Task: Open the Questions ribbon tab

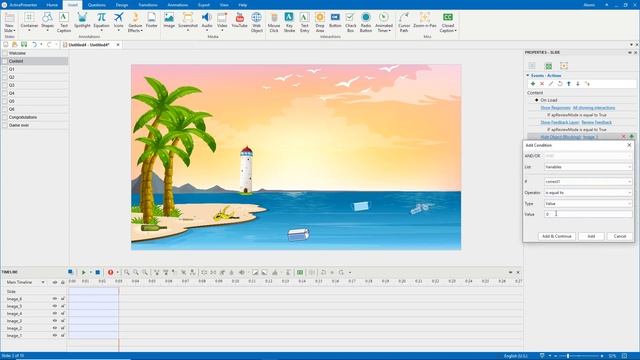Action: pos(97,5)
